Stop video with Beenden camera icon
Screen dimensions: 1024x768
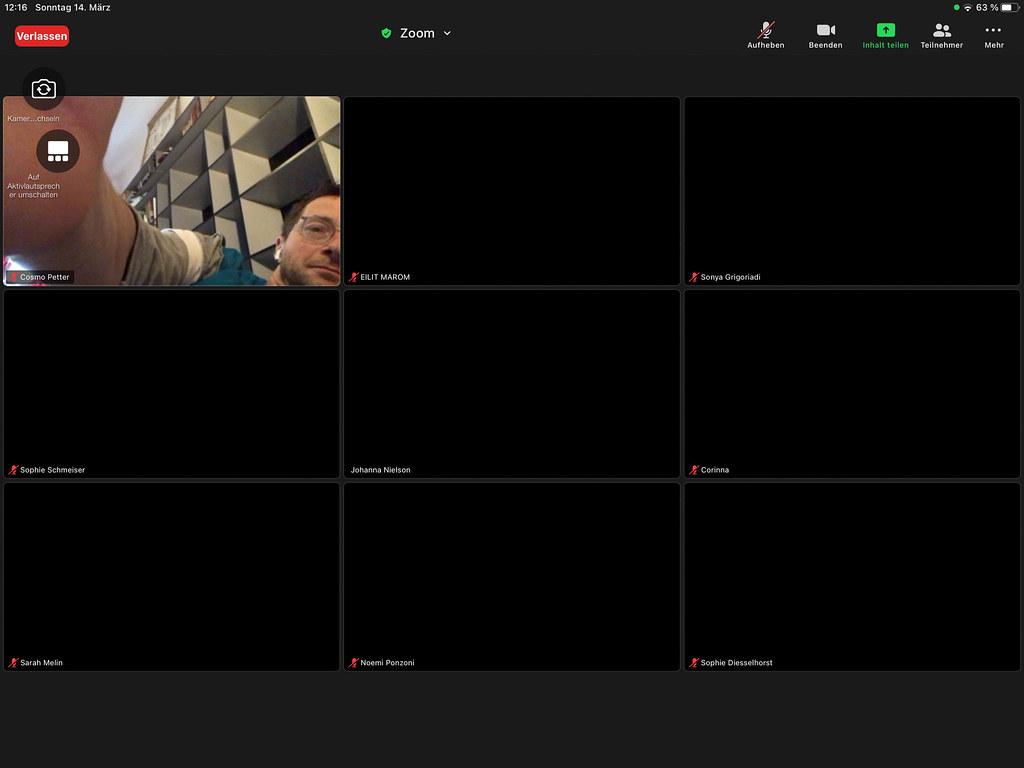[x=825, y=30]
